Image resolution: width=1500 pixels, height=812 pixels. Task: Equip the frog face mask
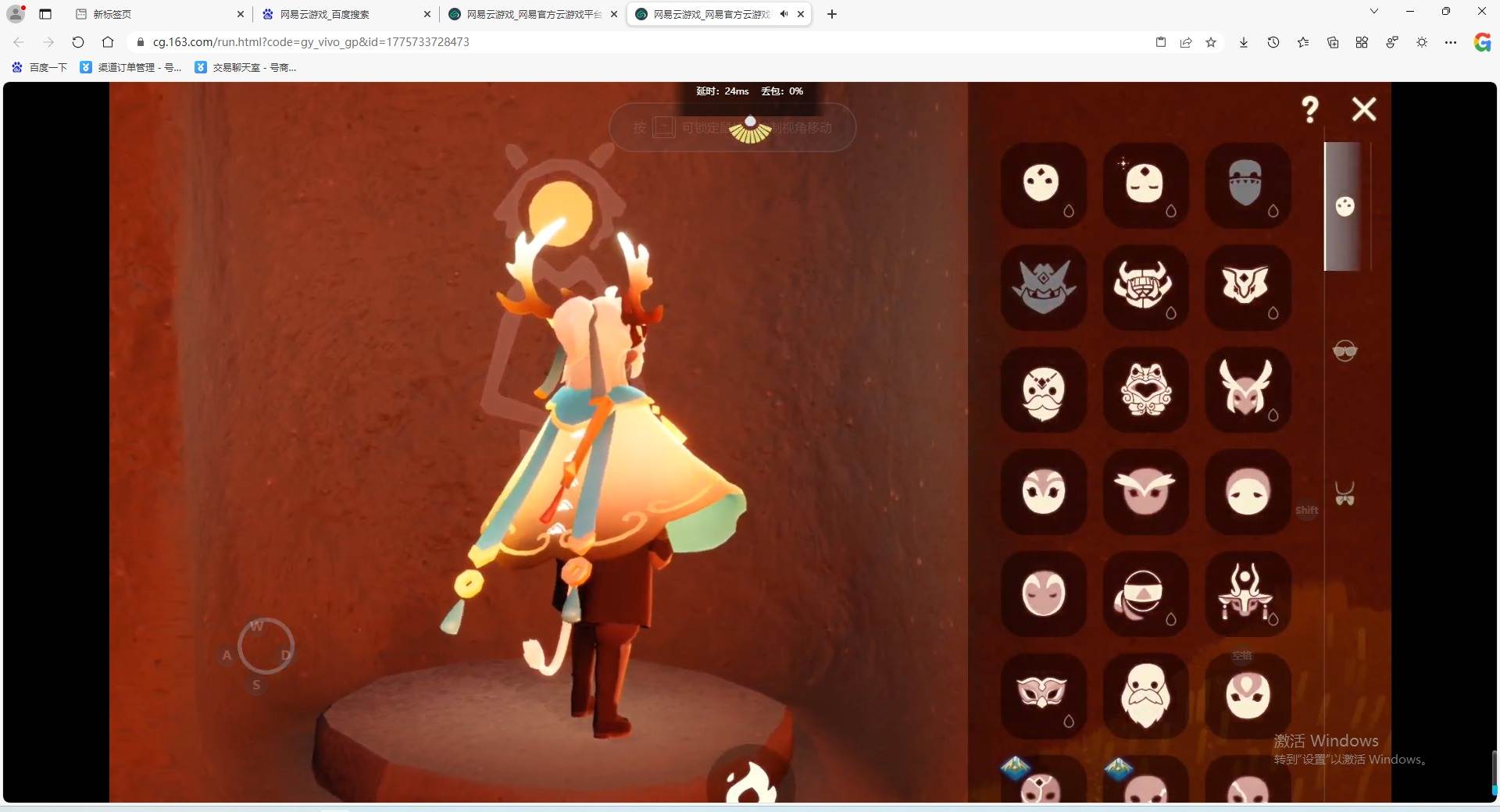tap(1145, 390)
